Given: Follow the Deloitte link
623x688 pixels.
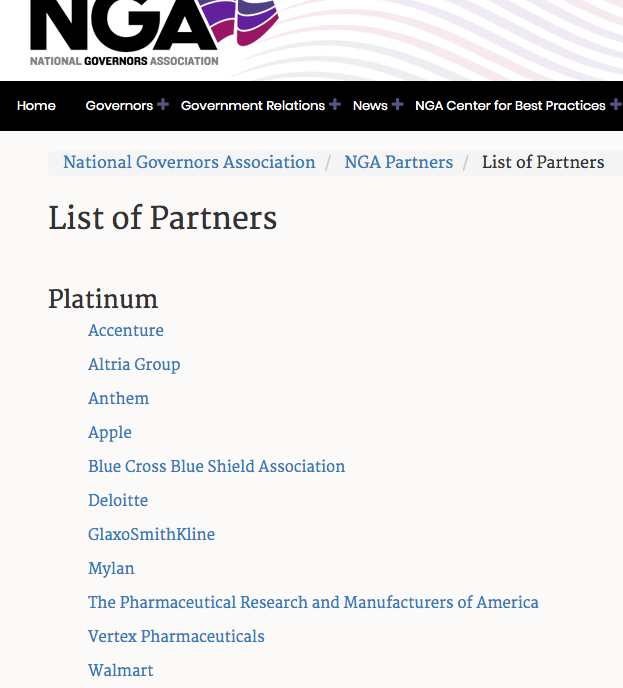Looking at the screenshot, I should coord(118,500).
